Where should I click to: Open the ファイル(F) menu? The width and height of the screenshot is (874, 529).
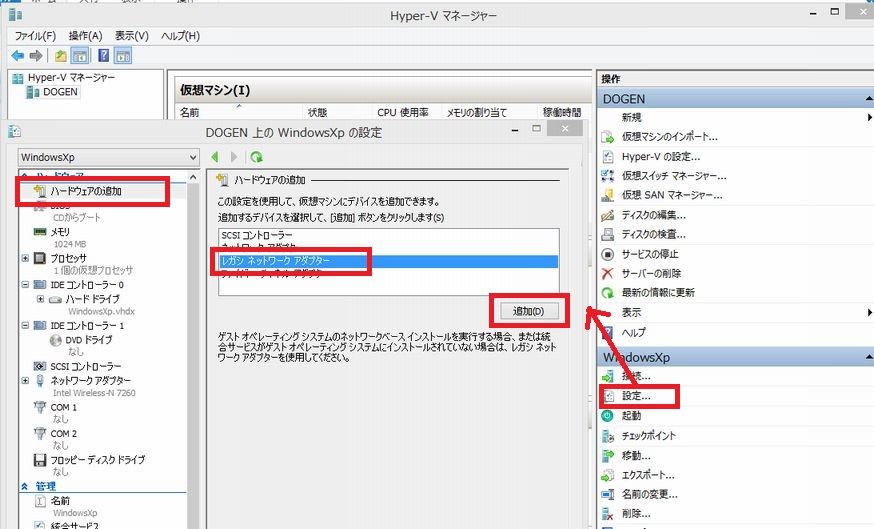click(35, 36)
